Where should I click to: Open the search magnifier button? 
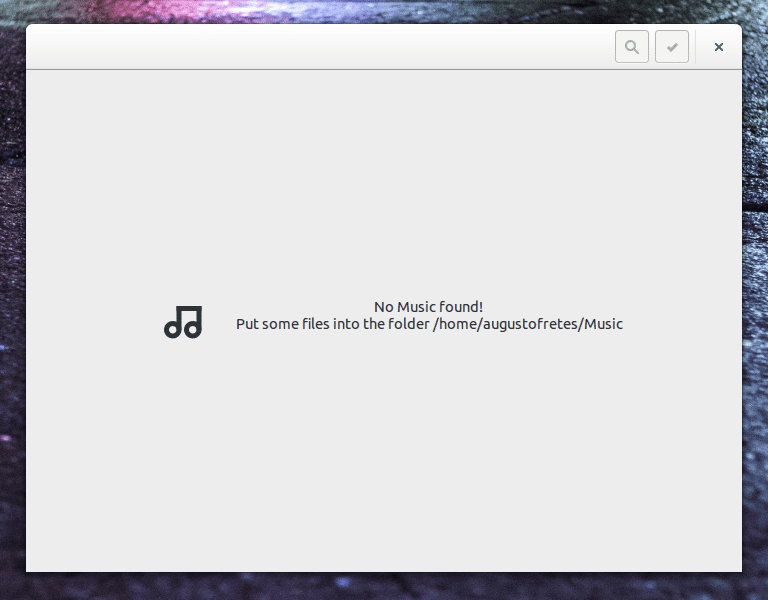coord(632,47)
